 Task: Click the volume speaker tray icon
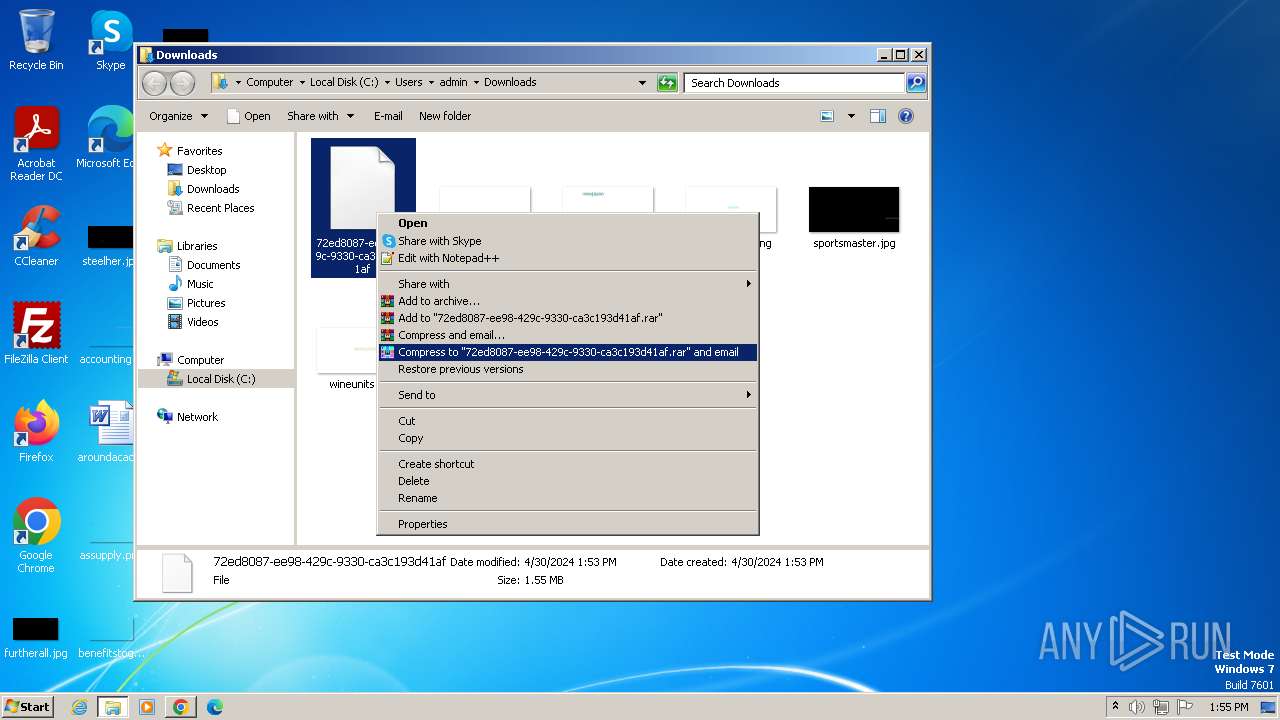point(1137,707)
